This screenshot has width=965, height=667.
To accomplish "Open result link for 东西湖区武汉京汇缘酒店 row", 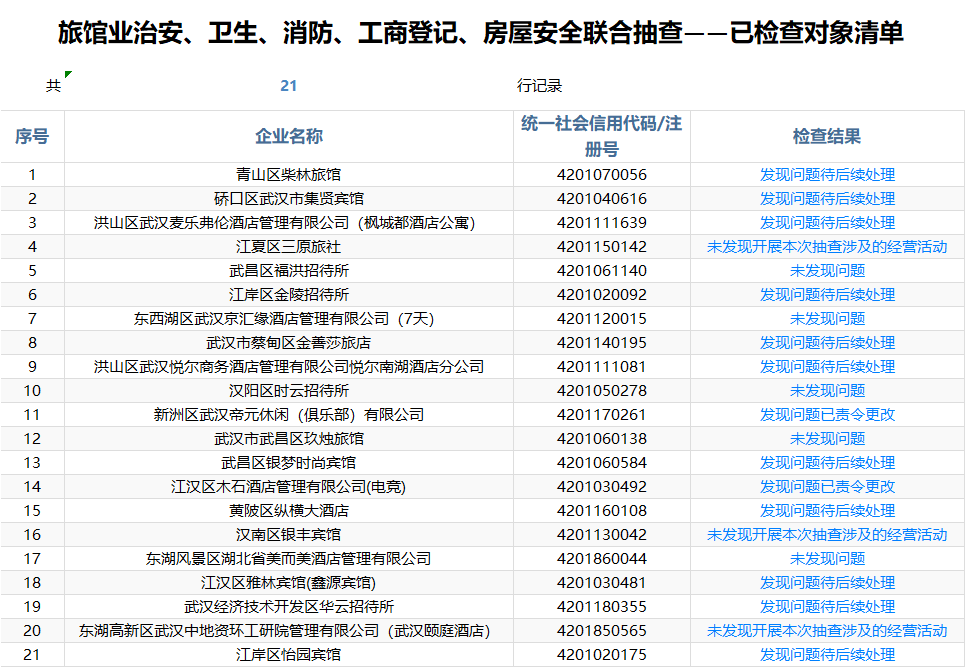I will point(827,319).
